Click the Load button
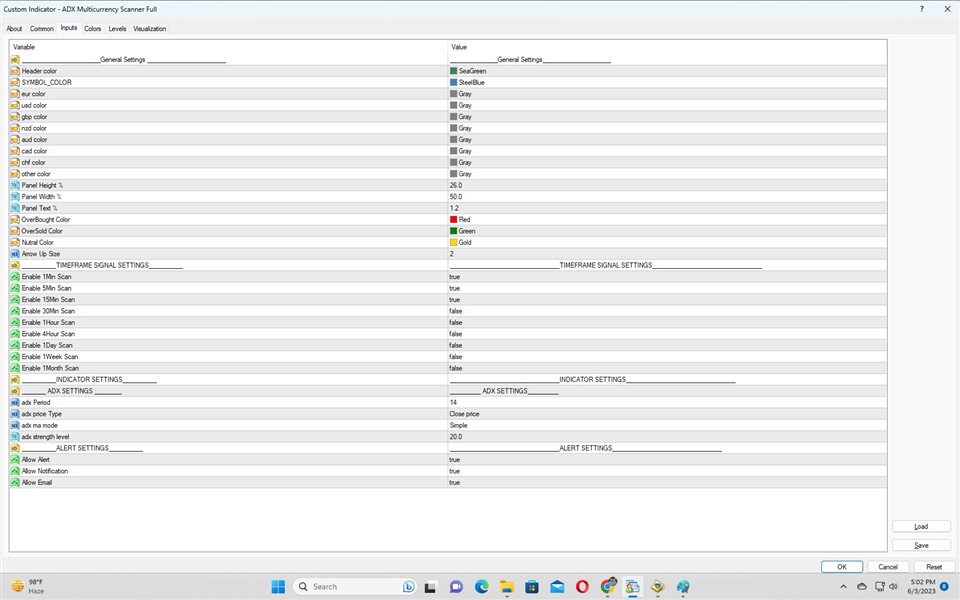The image size is (960, 600). click(921, 527)
